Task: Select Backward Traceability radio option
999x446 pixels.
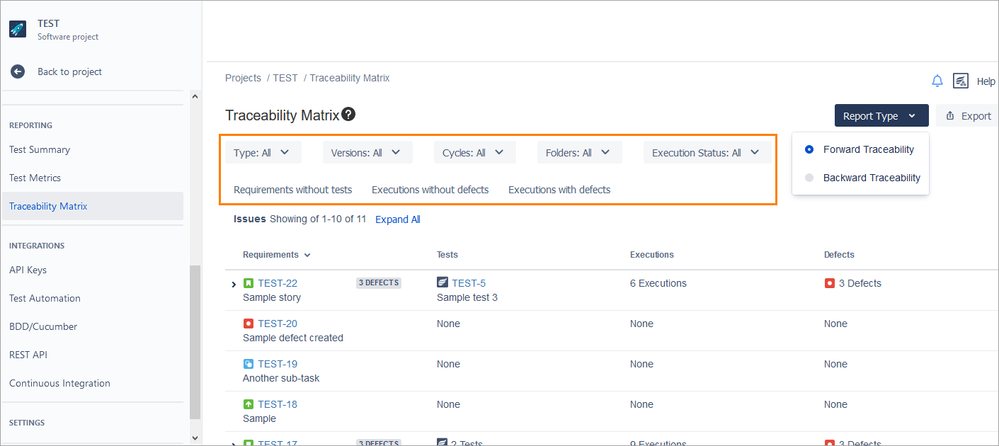Action: coord(809,178)
